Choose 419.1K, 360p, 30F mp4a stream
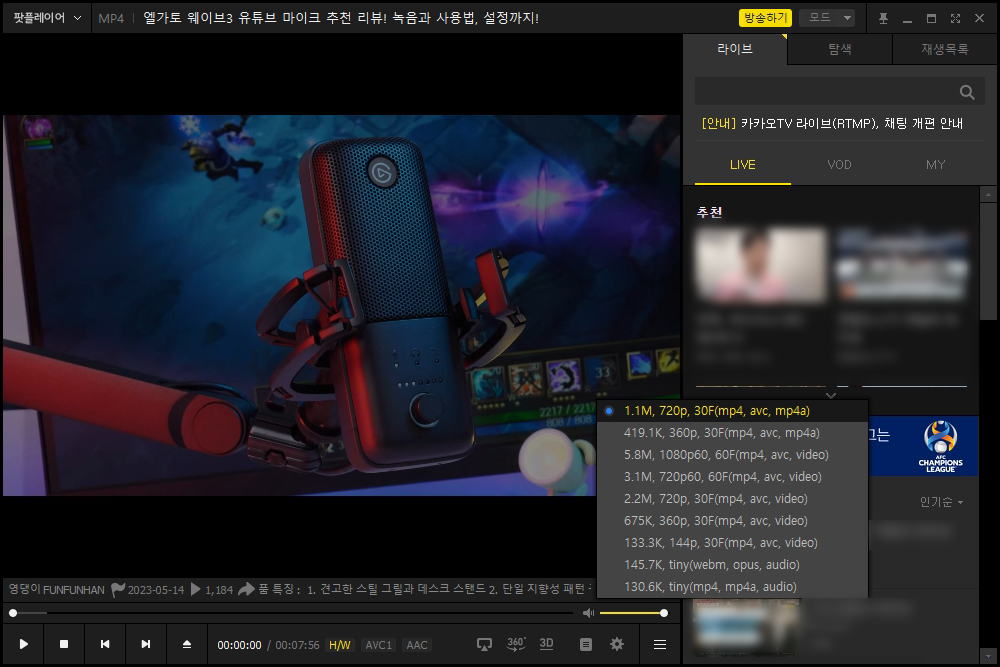Image resolution: width=1000 pixels, height=667 pixels. point(732,432)
